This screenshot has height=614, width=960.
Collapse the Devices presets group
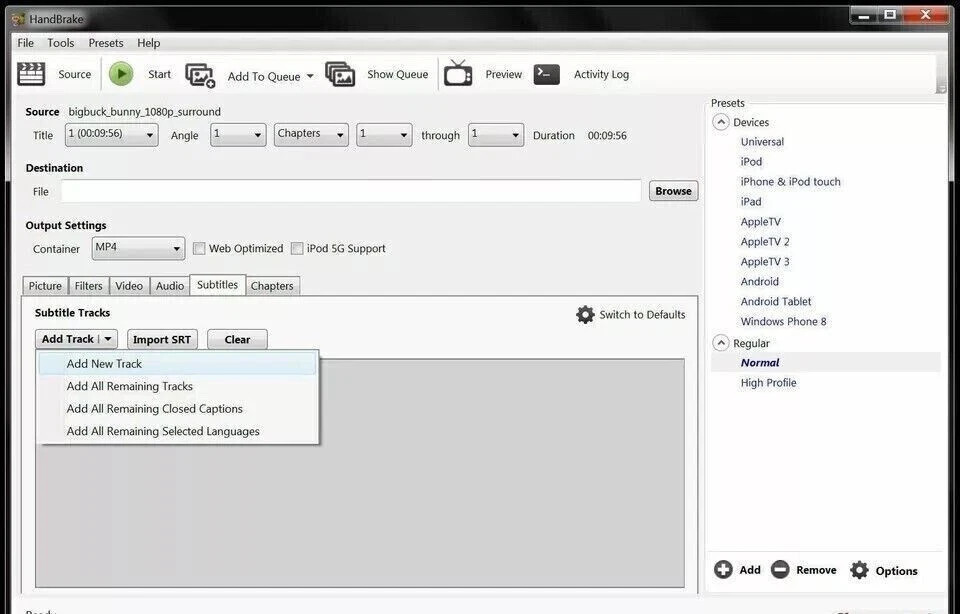coord(721,121)
